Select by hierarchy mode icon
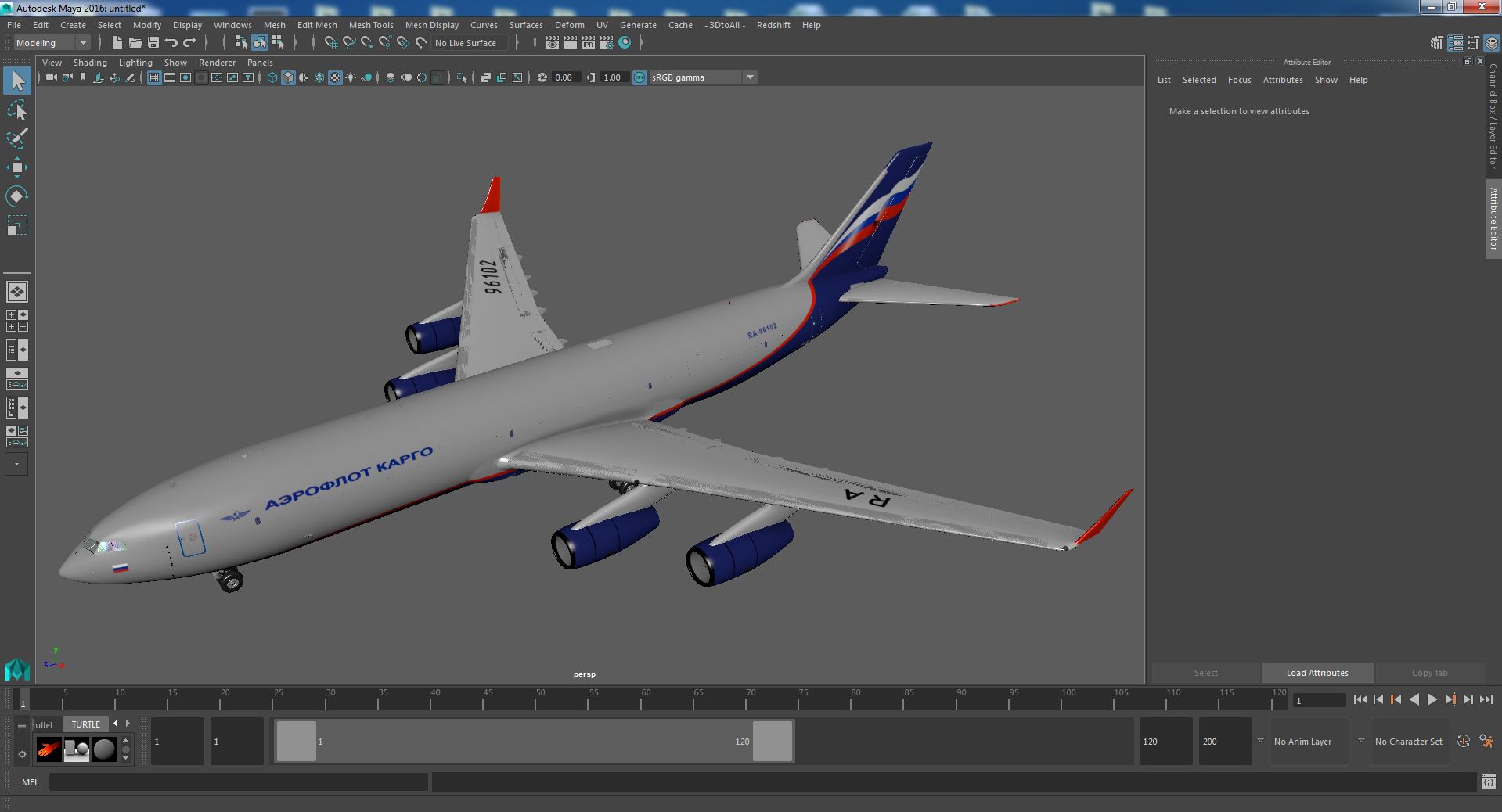1502x812 pixels. click(x=242, y=43)
